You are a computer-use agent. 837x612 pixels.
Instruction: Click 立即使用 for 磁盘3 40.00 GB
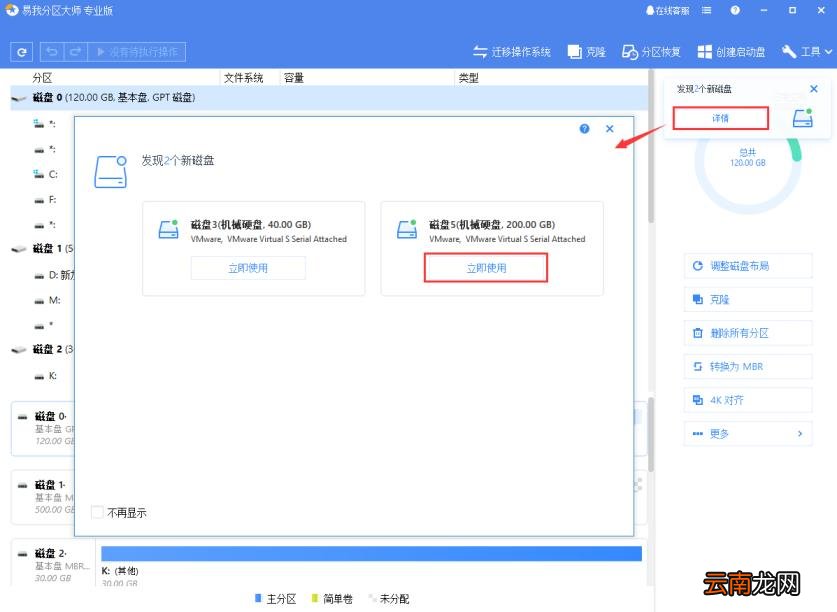coord(248,268)
